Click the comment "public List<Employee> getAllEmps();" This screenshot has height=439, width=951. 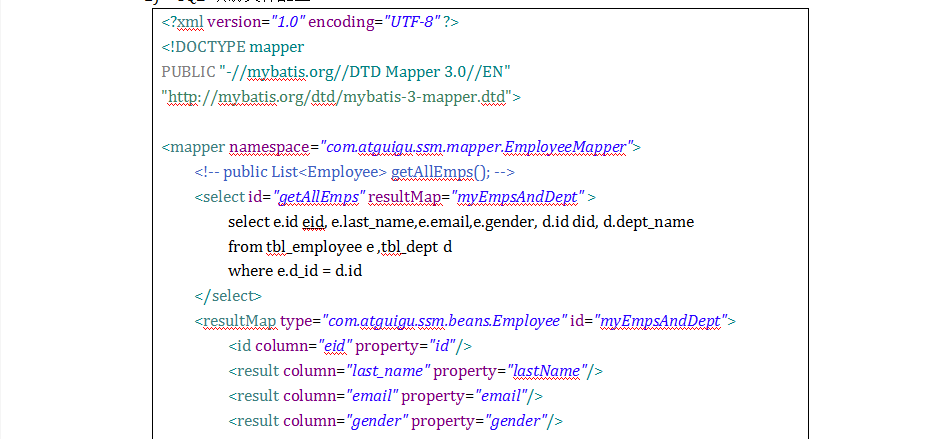pyautogui.click(x=355, y=172)
